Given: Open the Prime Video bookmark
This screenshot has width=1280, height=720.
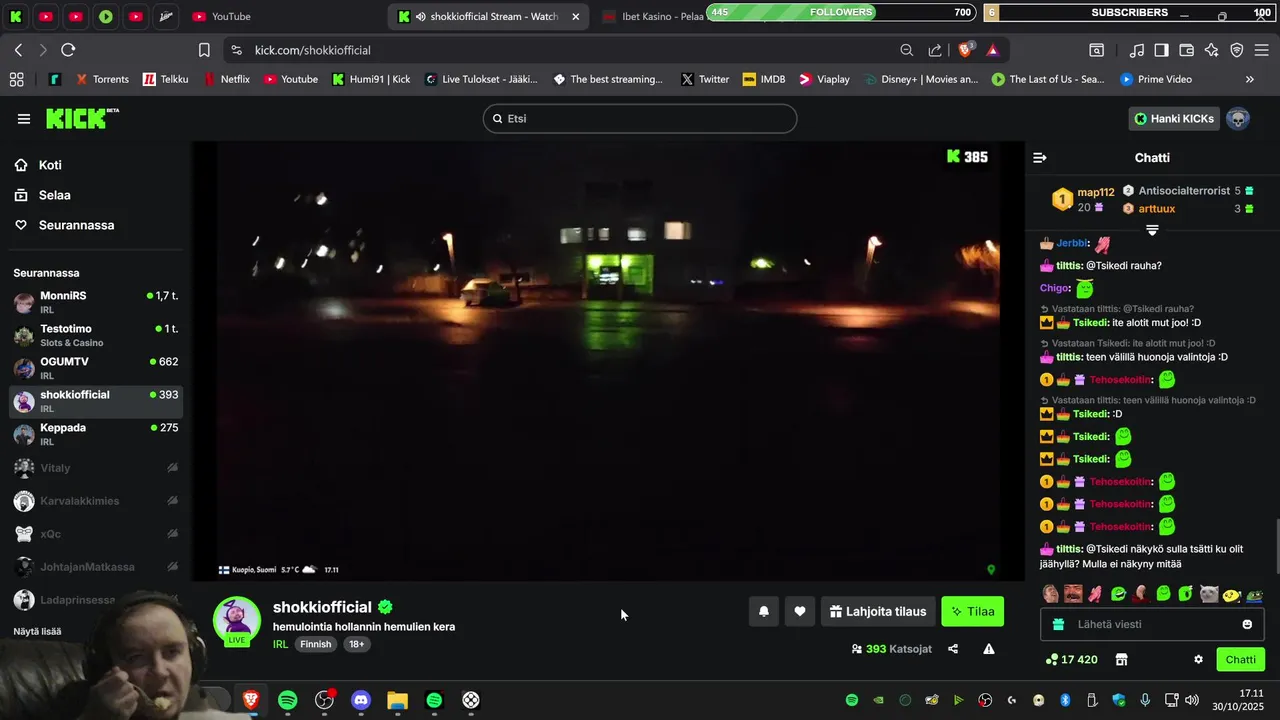Looking at the screenshot, I should coord(1156,79).
